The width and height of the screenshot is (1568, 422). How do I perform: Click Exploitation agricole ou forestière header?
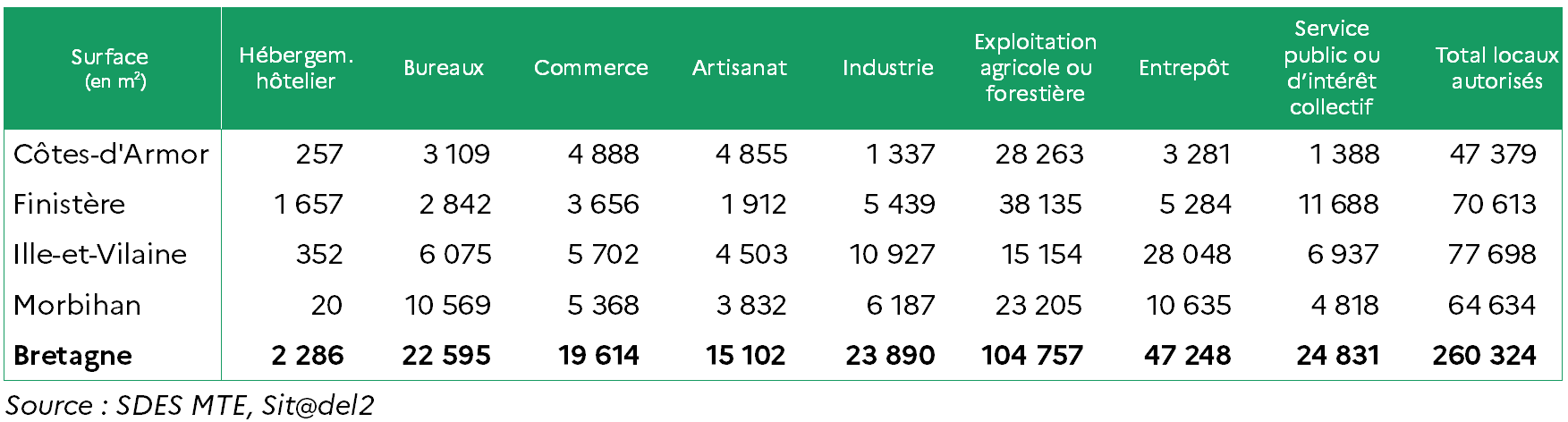tap(1036, 68)
